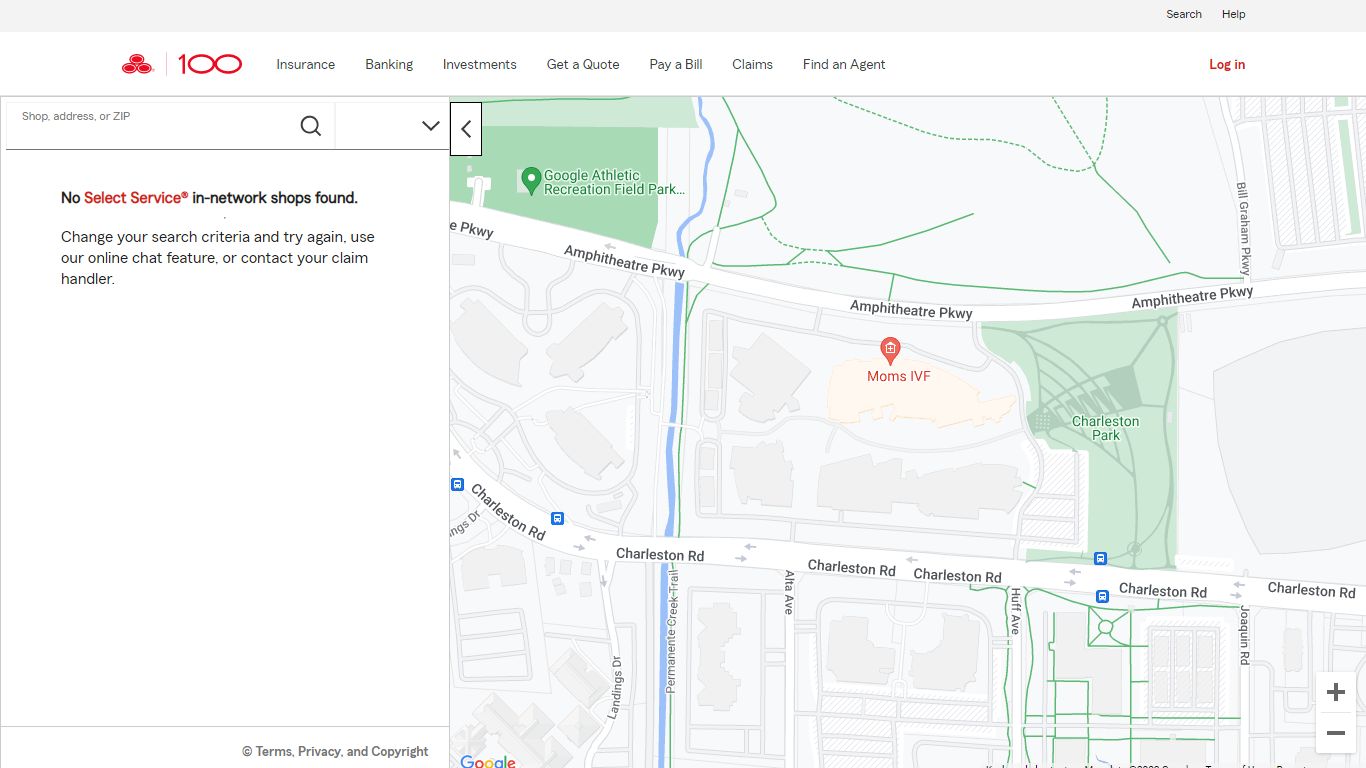This screenshot has width=1366, height=768.
Task: Click the red Log in link
Action: pyautogui.click(x=1227, y=64)
